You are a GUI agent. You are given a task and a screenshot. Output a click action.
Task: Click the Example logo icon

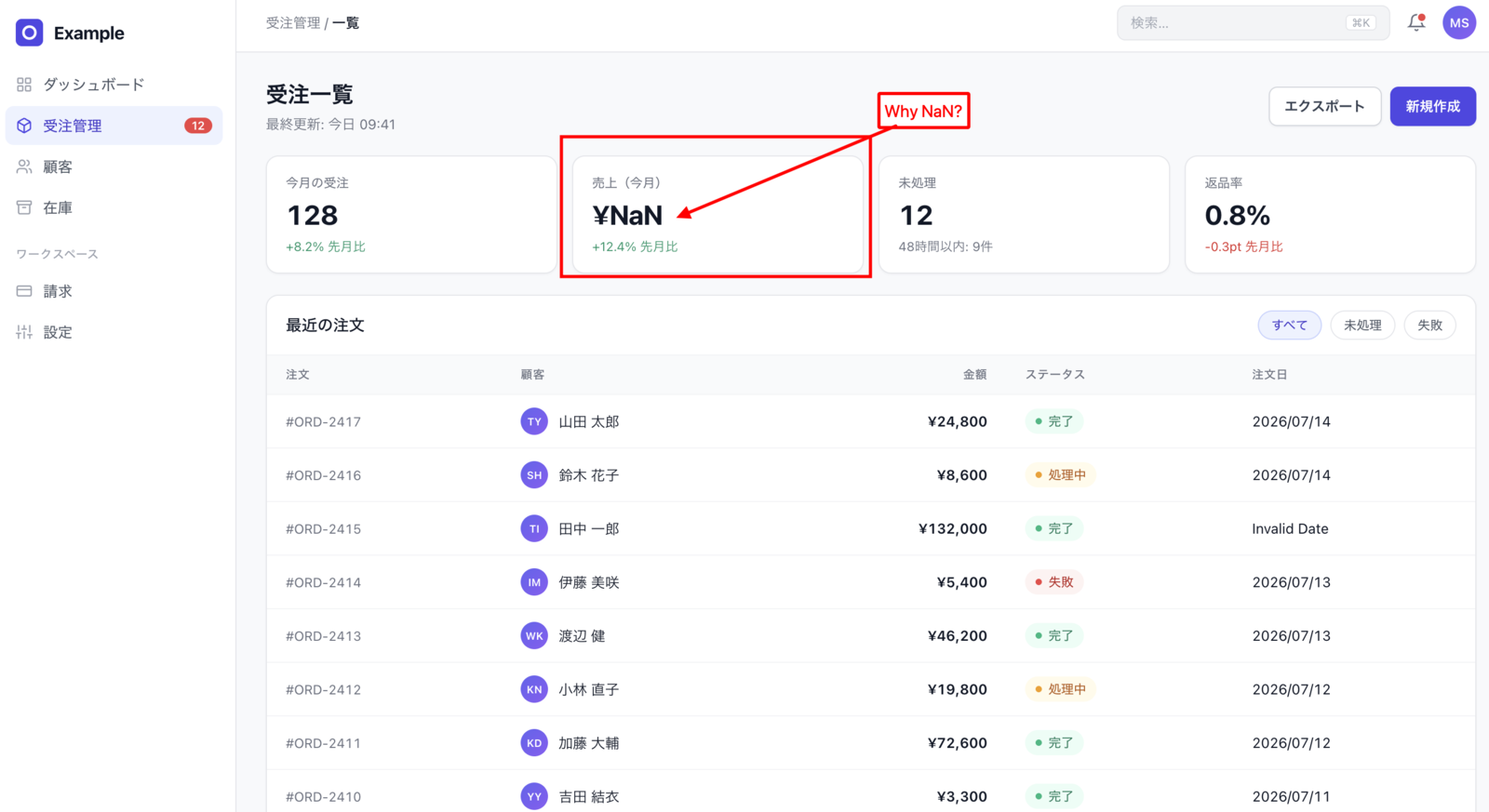30,33
